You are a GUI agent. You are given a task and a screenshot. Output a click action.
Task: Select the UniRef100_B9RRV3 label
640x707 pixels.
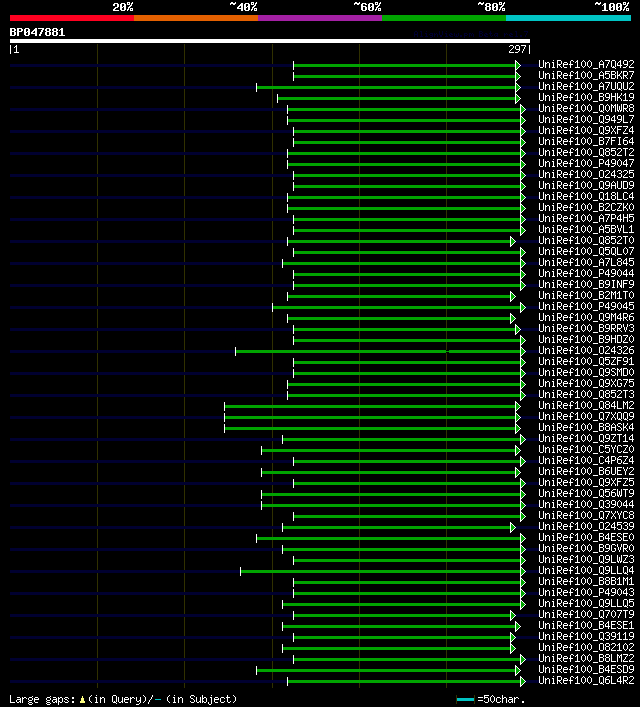(586, 328)
